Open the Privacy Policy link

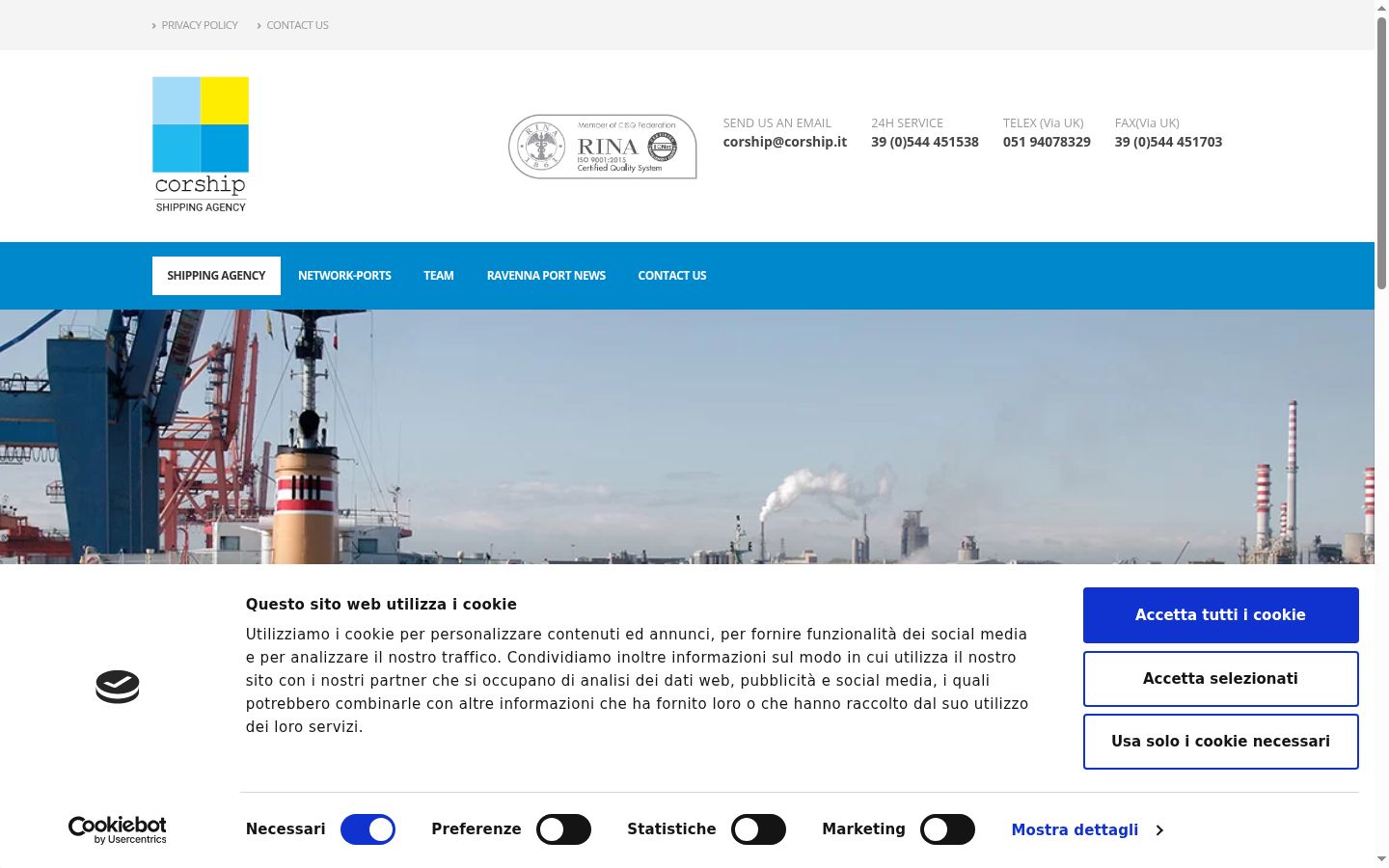pyautogui.click(x=200, y=25)
